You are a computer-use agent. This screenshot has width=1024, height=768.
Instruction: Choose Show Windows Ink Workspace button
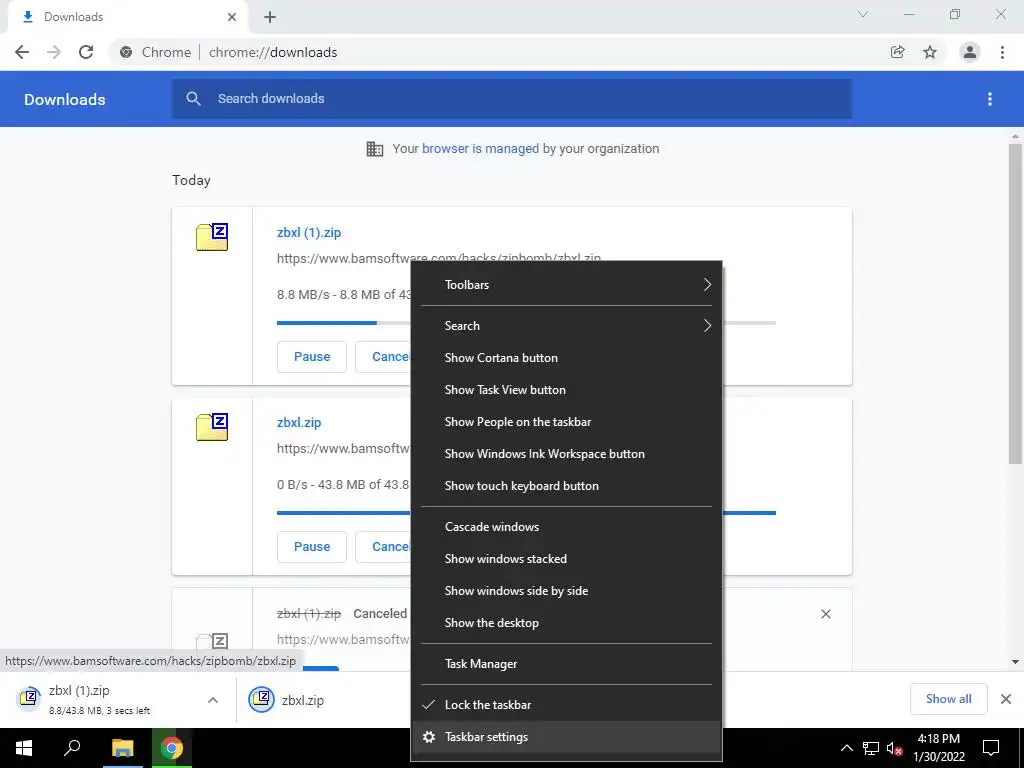pos(566,454)
